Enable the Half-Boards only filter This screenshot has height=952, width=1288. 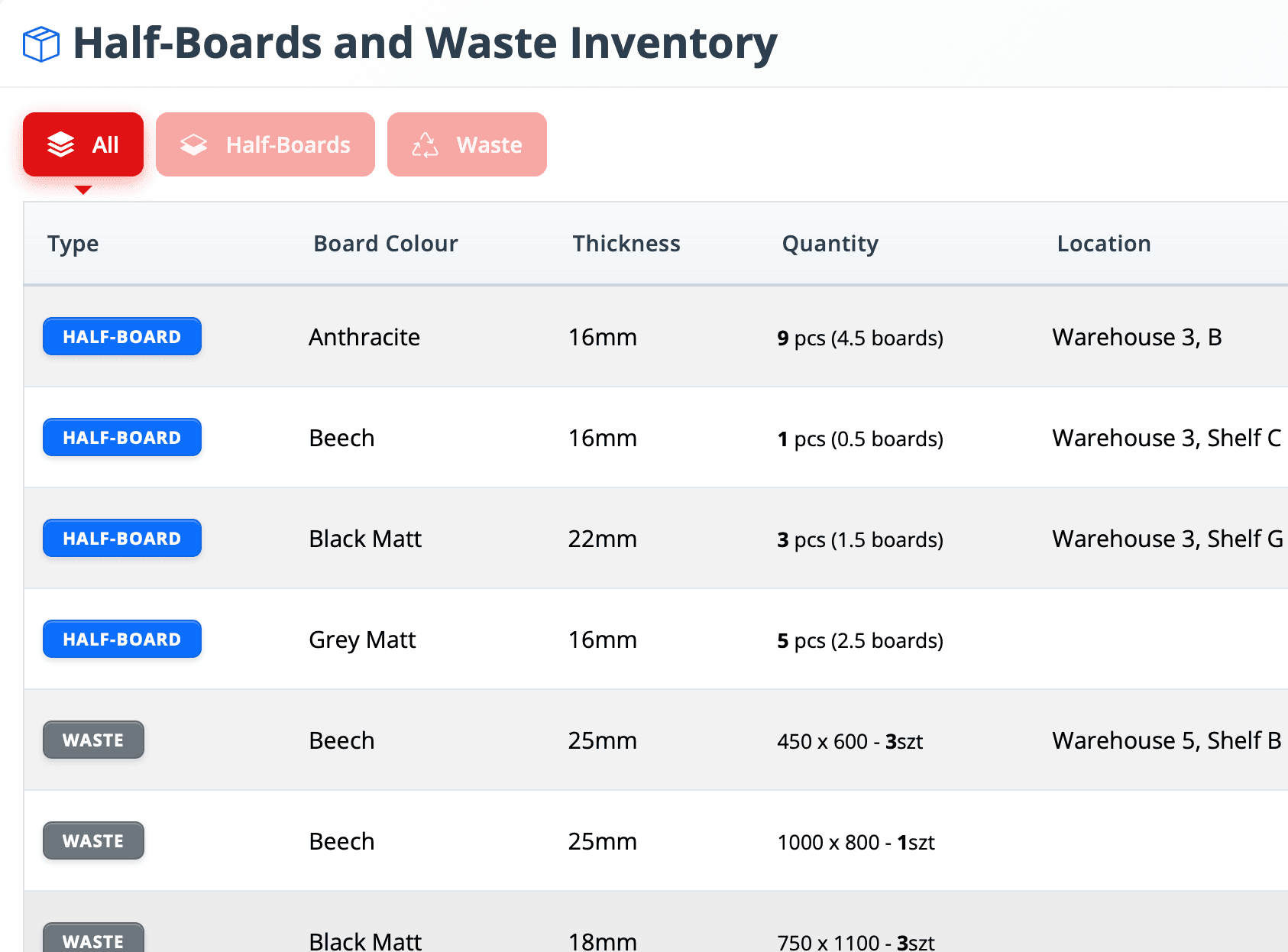tap(265, 144)
